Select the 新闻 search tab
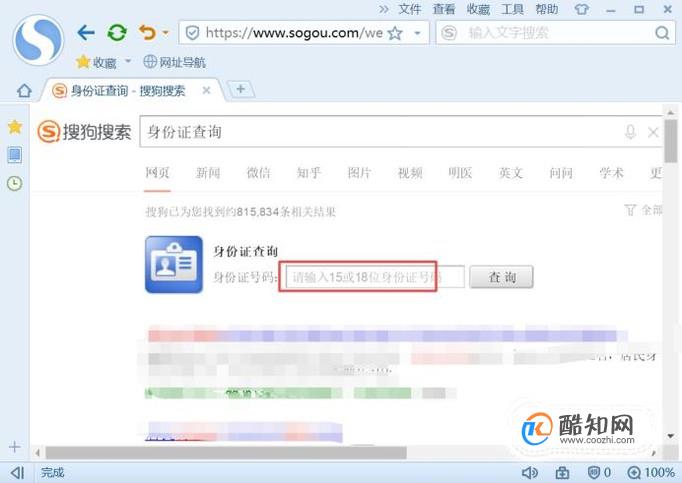Image resolution: width=682 pixels, height=483 pixels. tap(208, 173)
